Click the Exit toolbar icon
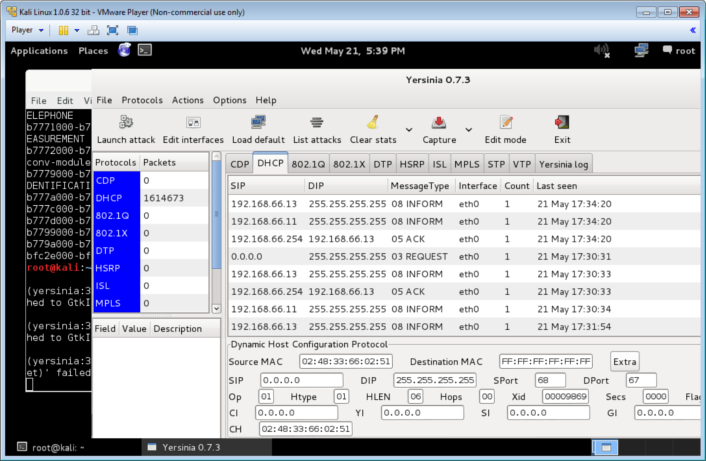The width and height of the screenshot is (706, 461). (562, 123)
